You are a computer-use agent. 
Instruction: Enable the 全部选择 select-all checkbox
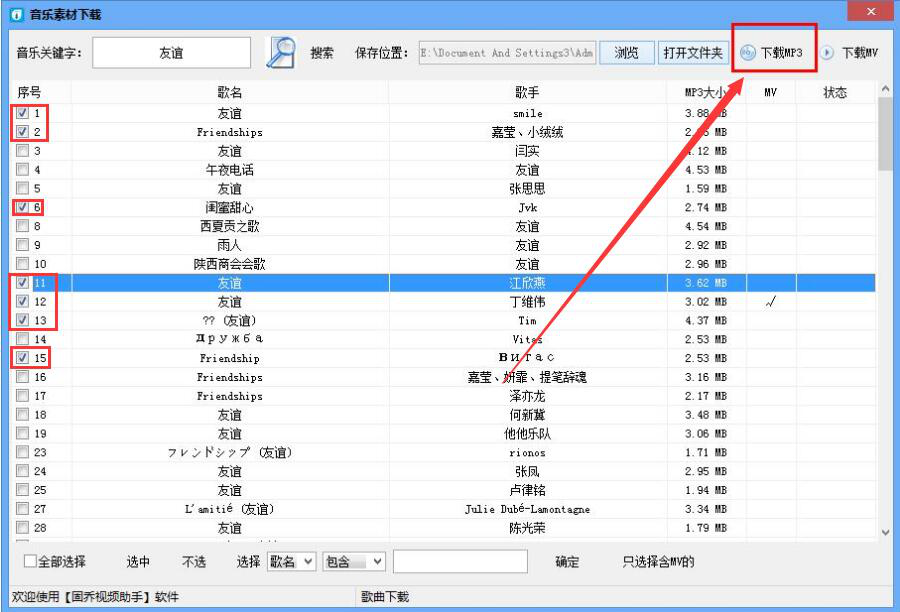pyautogui.click(x=30, y=561)
